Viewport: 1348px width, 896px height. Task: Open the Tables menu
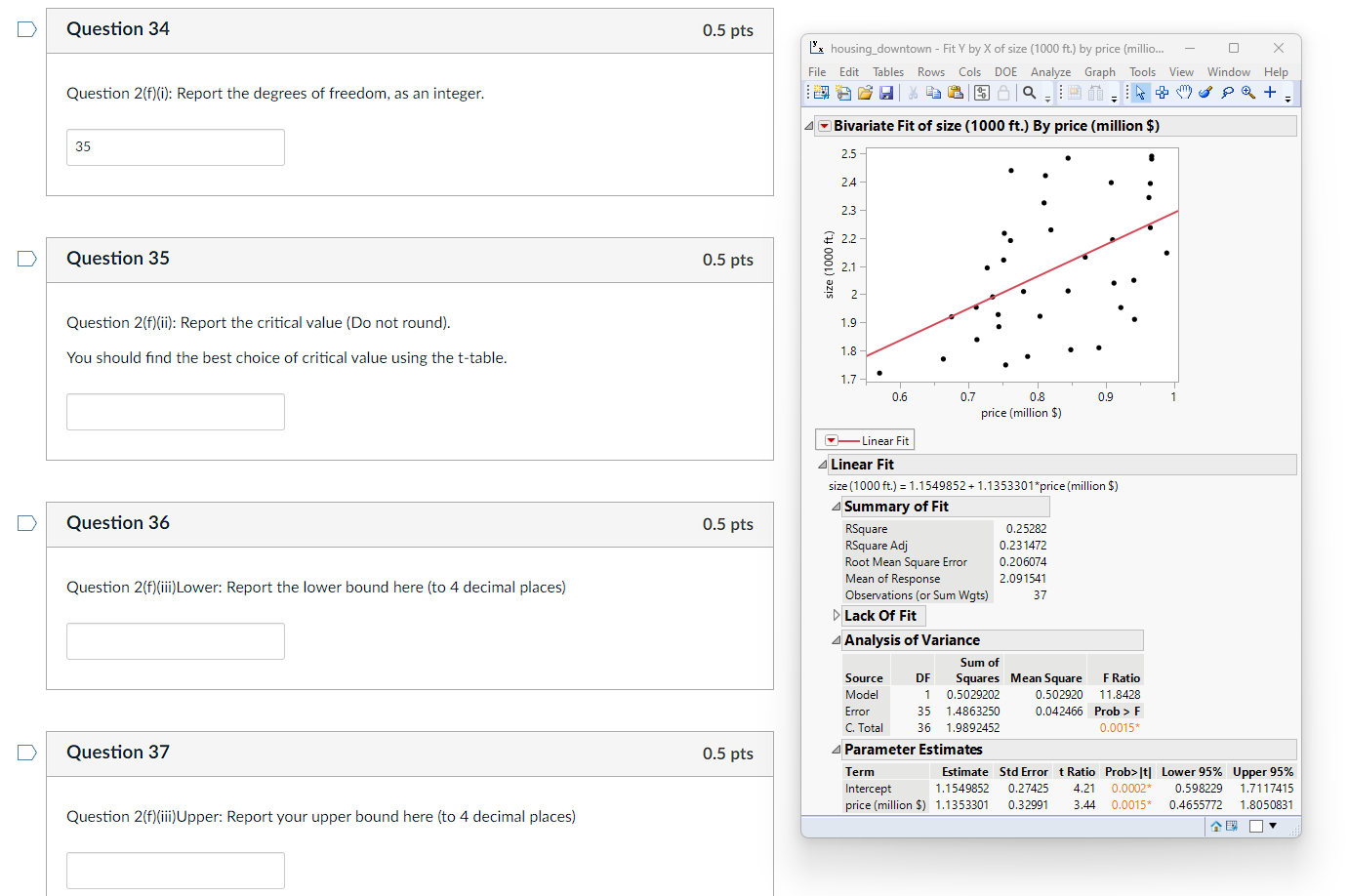pos(888,72)
